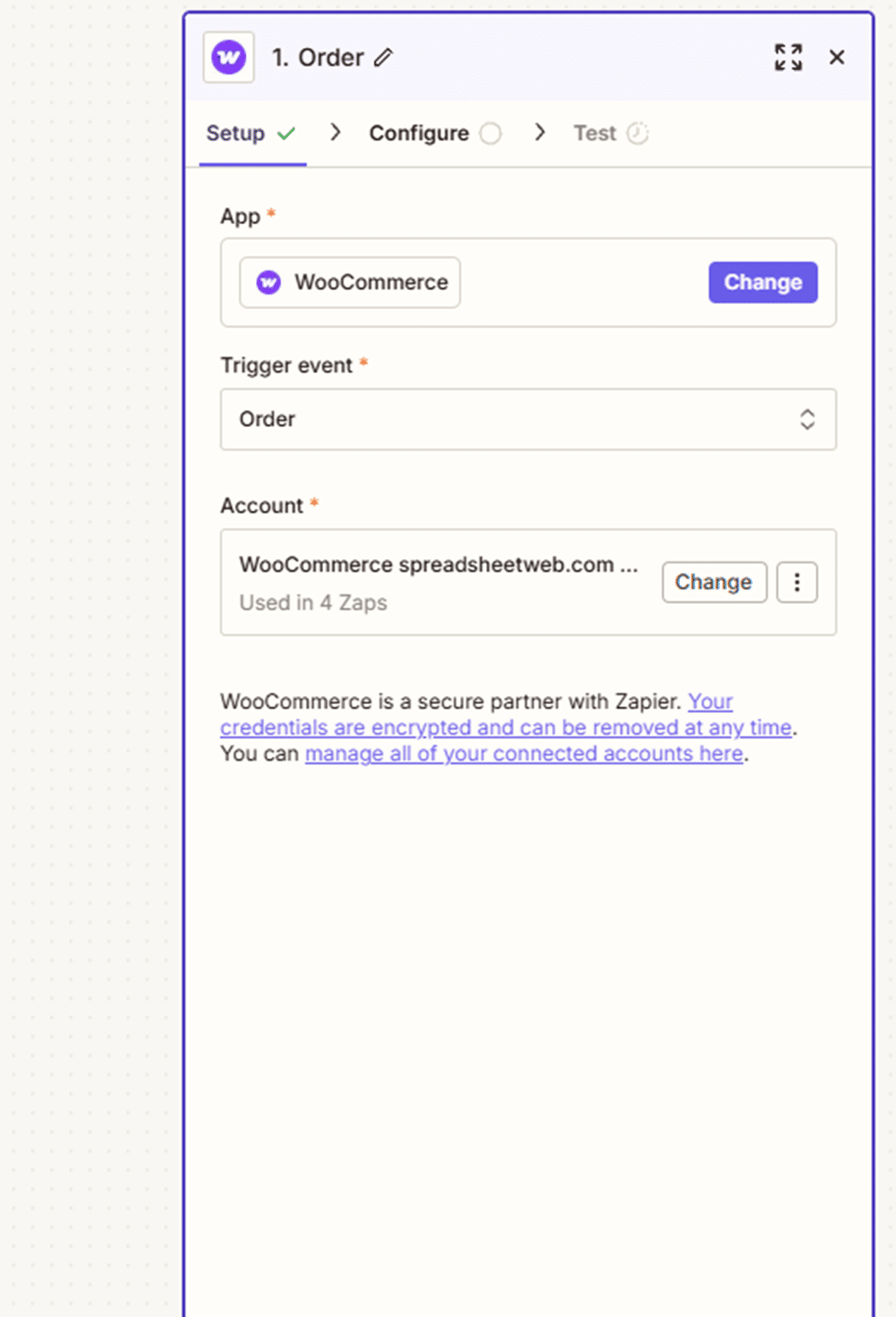
Task: Click the chevron between Setup and Configure
Action: click(x=336, y=133)
